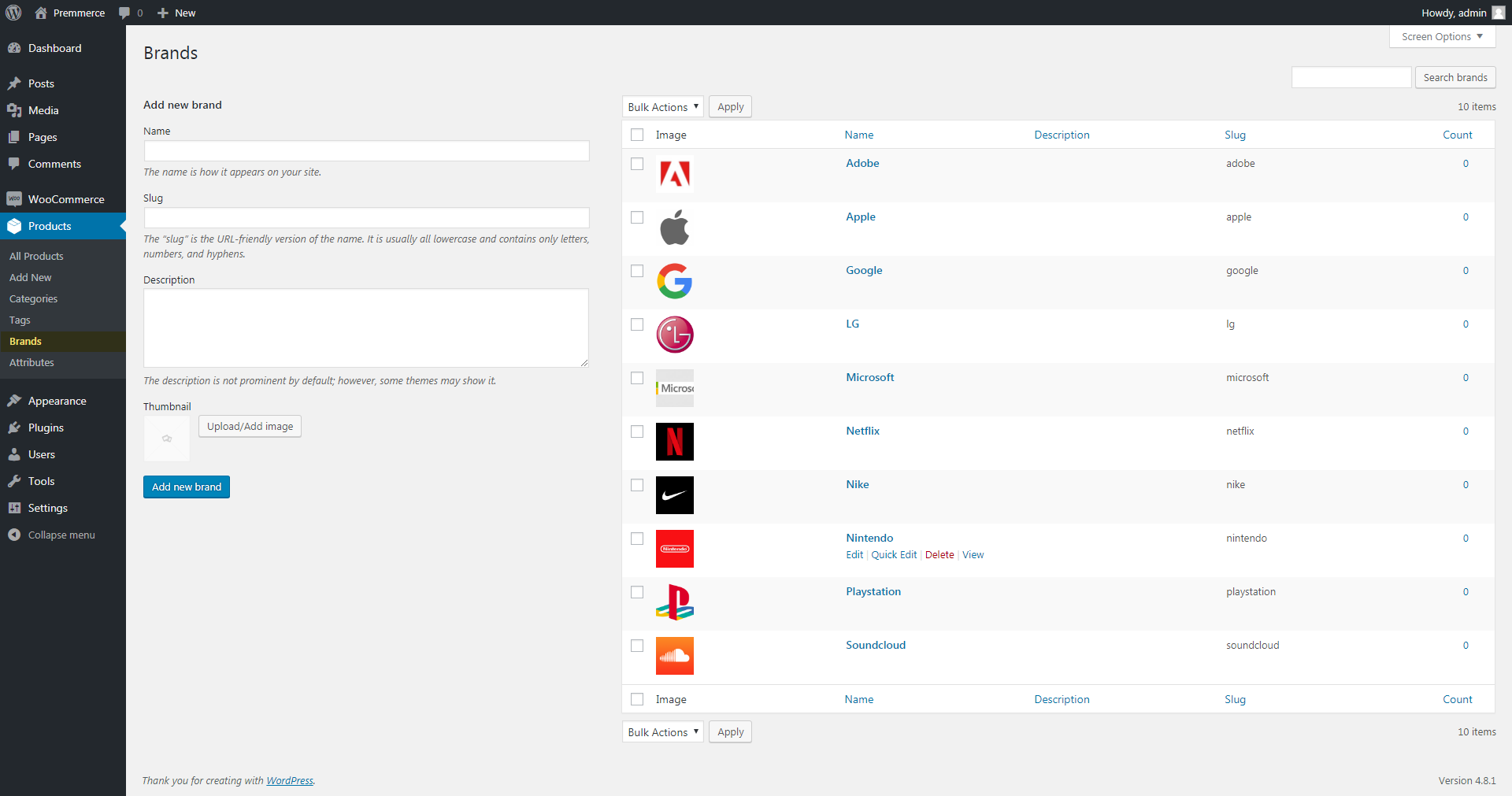Open the bottom Bulk Actions dropdown

pos(662,732)
